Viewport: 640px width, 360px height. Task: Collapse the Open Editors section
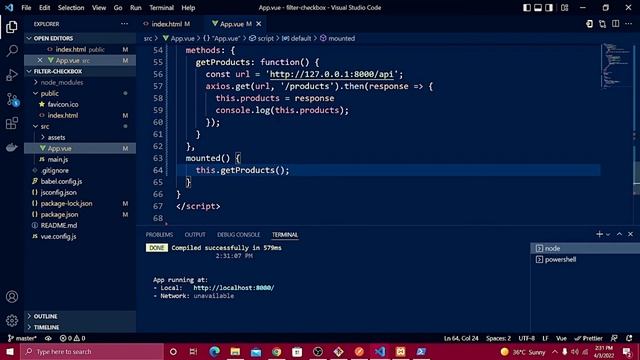tap(80, 38)
